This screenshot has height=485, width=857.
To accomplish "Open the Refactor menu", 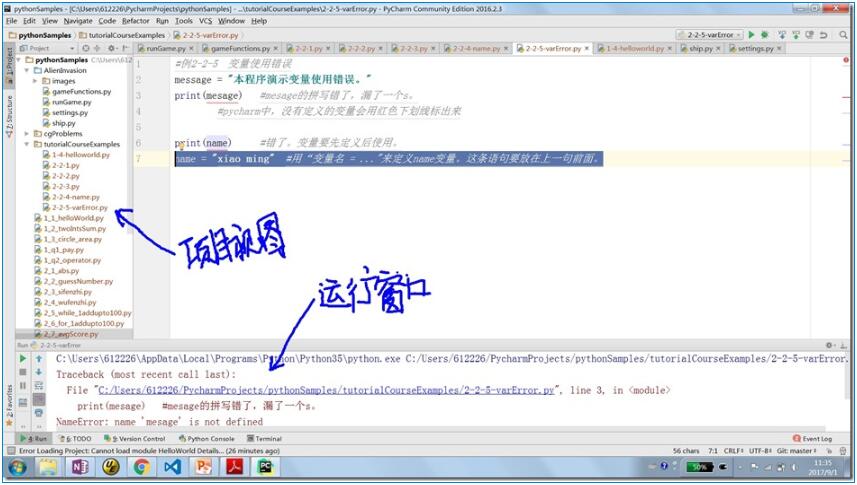I will click(136, 21).
